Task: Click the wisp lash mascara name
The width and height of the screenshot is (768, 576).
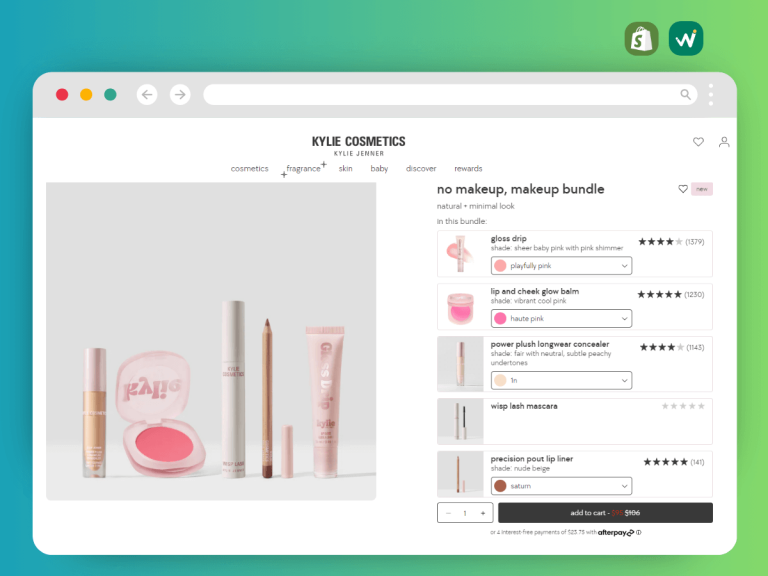Action: (524, 406)
